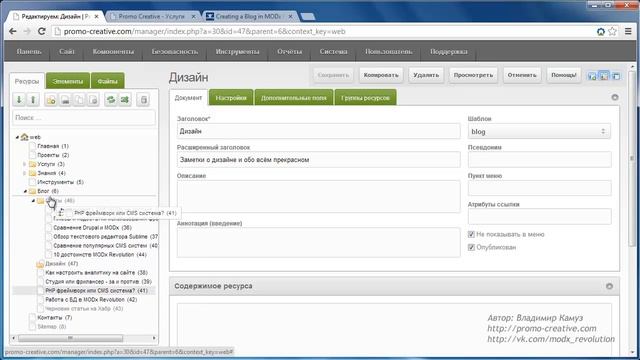This screenshot has width=640, height=360.
Task: Click into the Аннотация (введение) textarea
Action: pyautogui.click(x=318, y=242)
